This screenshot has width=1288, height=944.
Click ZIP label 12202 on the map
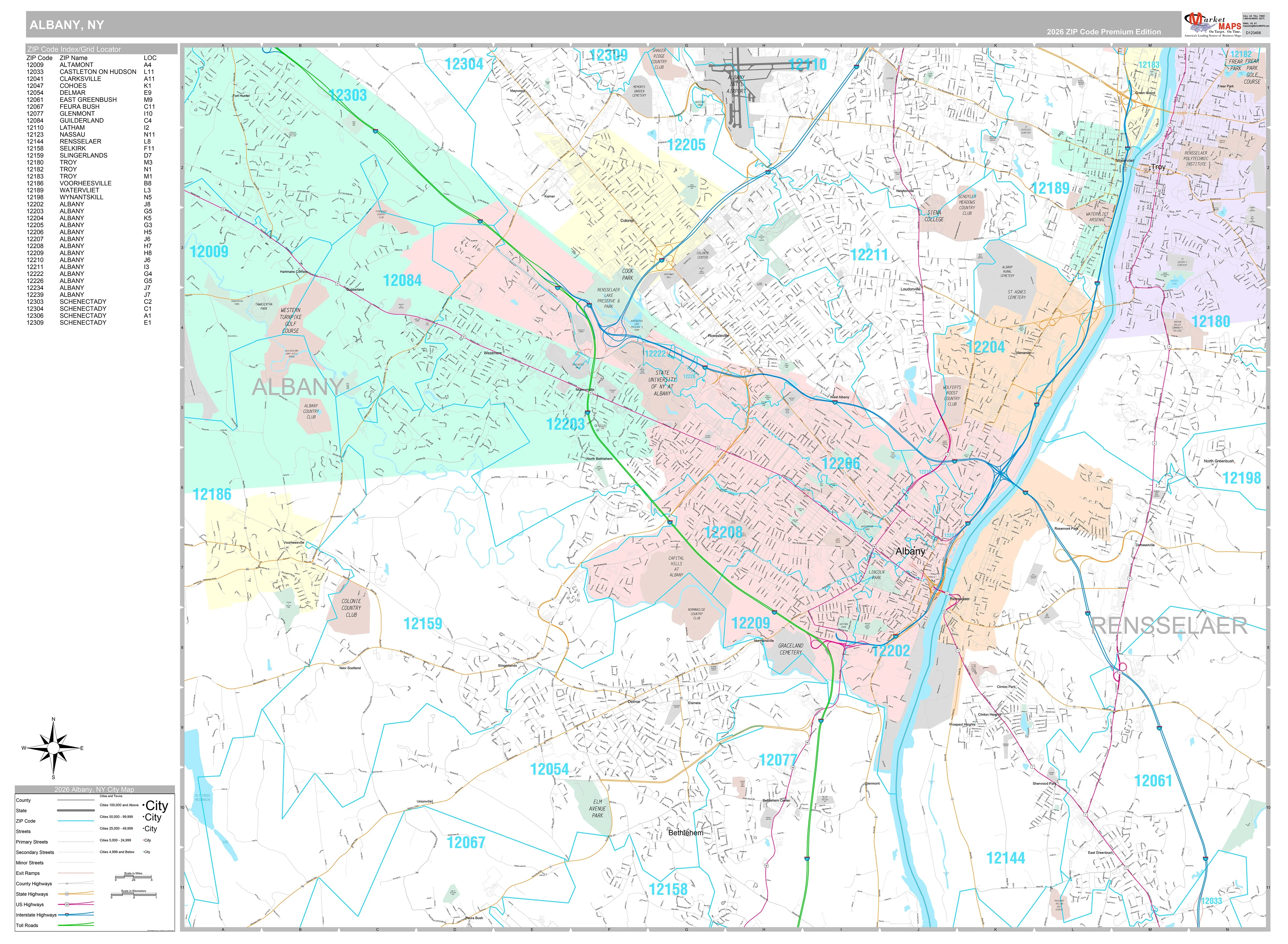click(890, 651)
